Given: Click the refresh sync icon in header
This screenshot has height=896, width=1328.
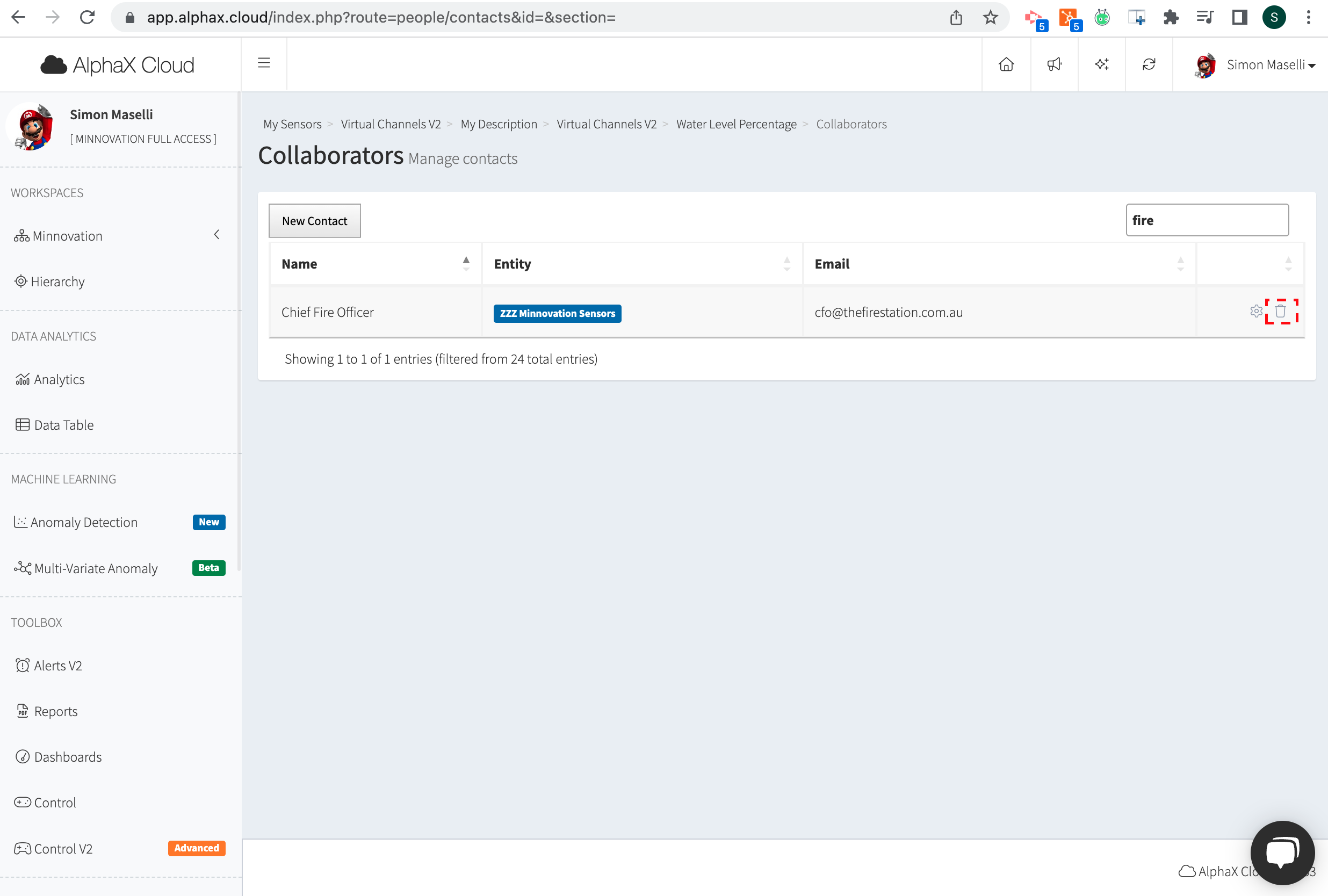Looking at the screenshot, I should 1149,64.
